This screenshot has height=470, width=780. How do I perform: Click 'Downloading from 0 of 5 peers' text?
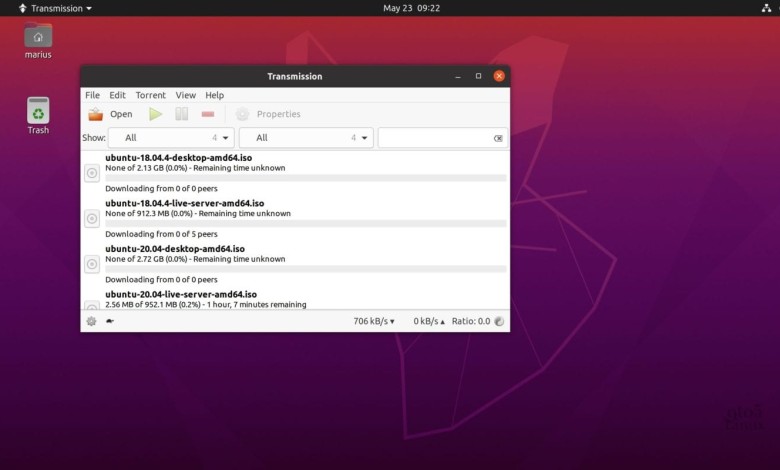162,234
